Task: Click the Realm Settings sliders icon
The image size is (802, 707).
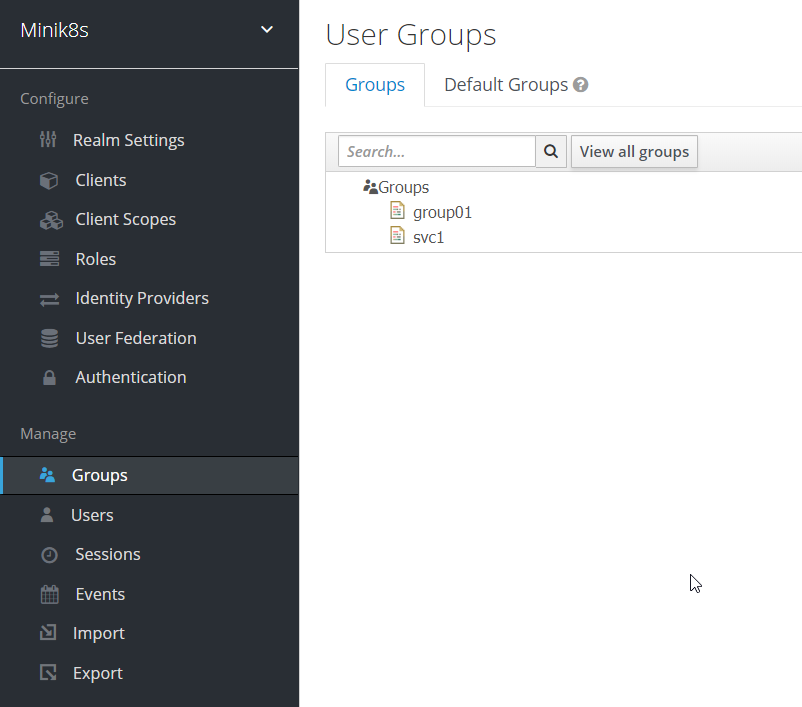Action: click(x=48, y=139)
